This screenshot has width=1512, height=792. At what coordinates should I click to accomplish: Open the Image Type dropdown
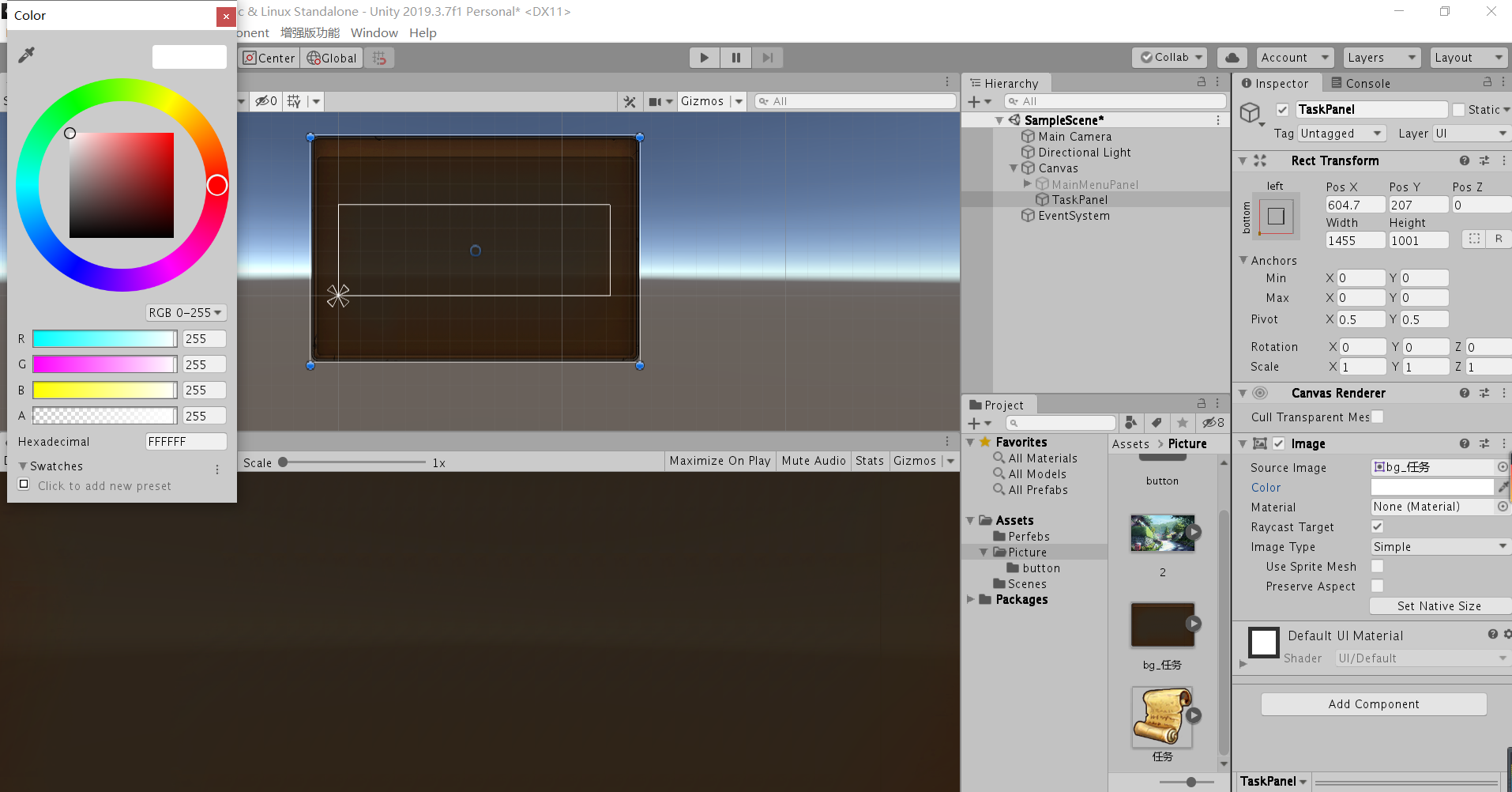[1439, 547]
